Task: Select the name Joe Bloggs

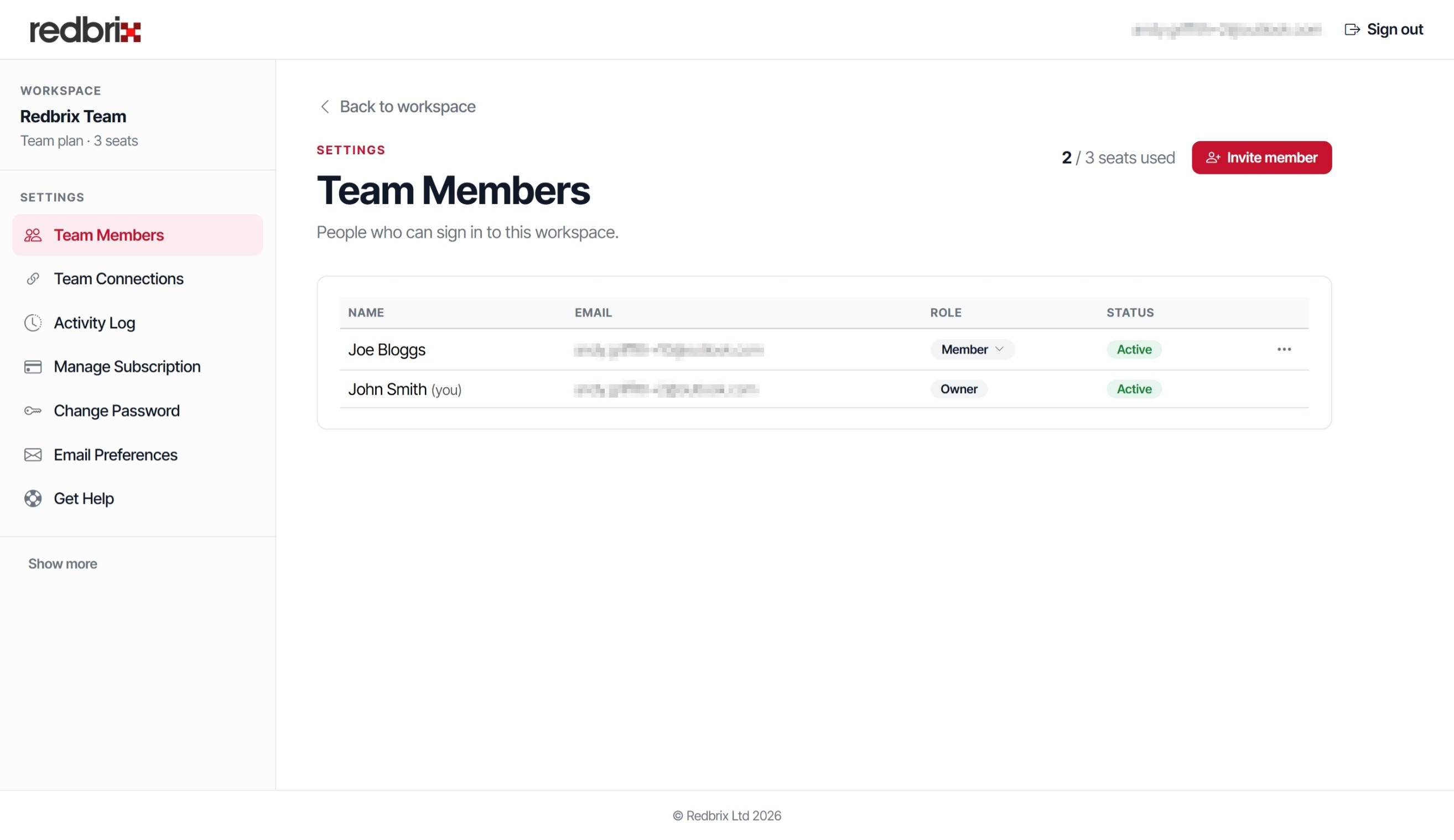Action: (x=387, y=349)
